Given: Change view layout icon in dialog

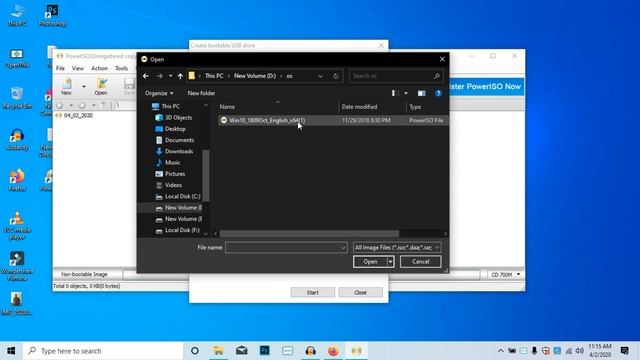Looking at the screenshot, I should pos(395,93).
